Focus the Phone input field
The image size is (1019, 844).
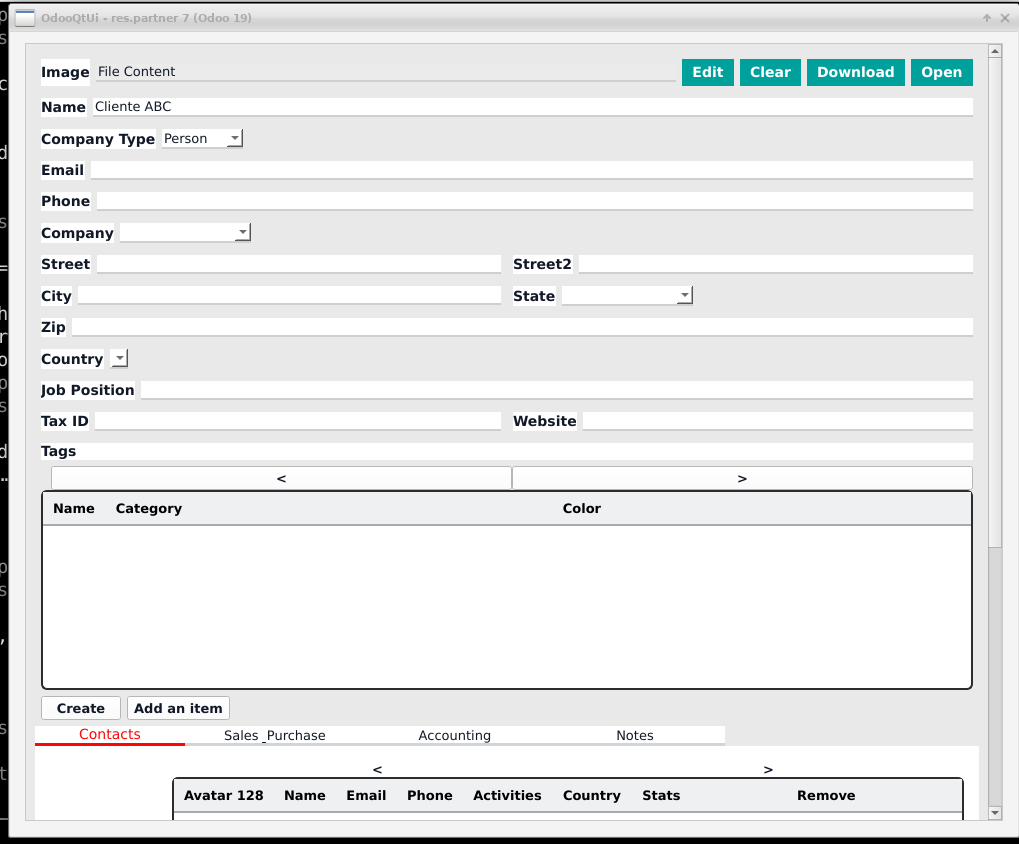point(535,201)
